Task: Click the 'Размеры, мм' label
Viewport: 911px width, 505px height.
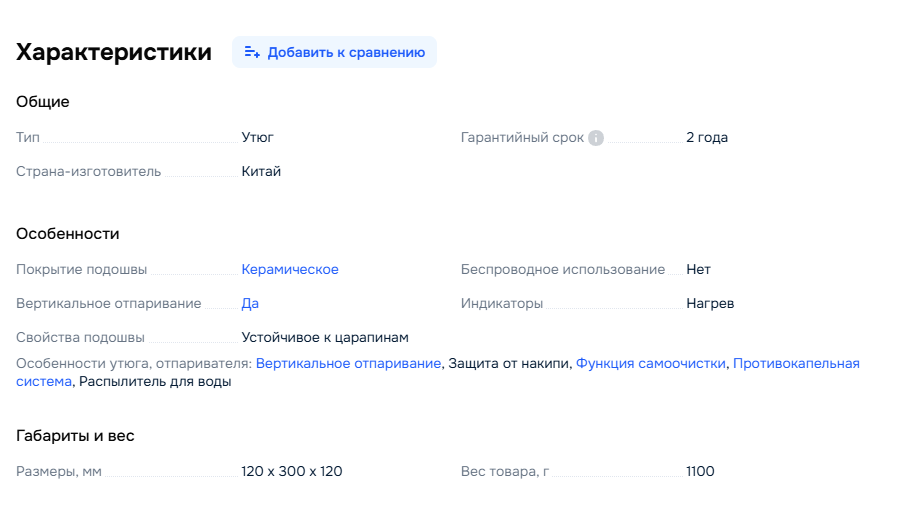Action: [x=59, y=471]
